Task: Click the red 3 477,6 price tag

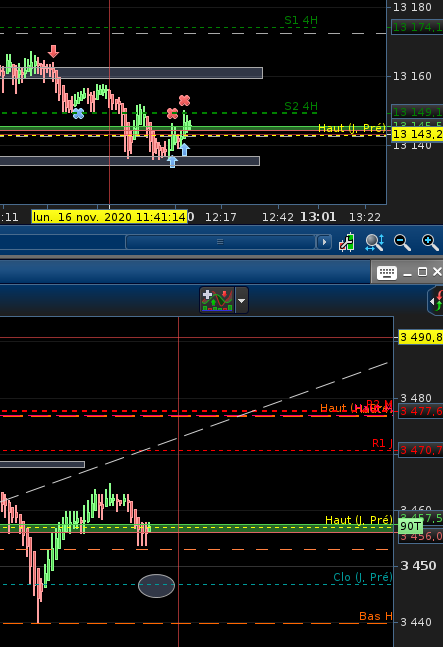Action: 421,411
